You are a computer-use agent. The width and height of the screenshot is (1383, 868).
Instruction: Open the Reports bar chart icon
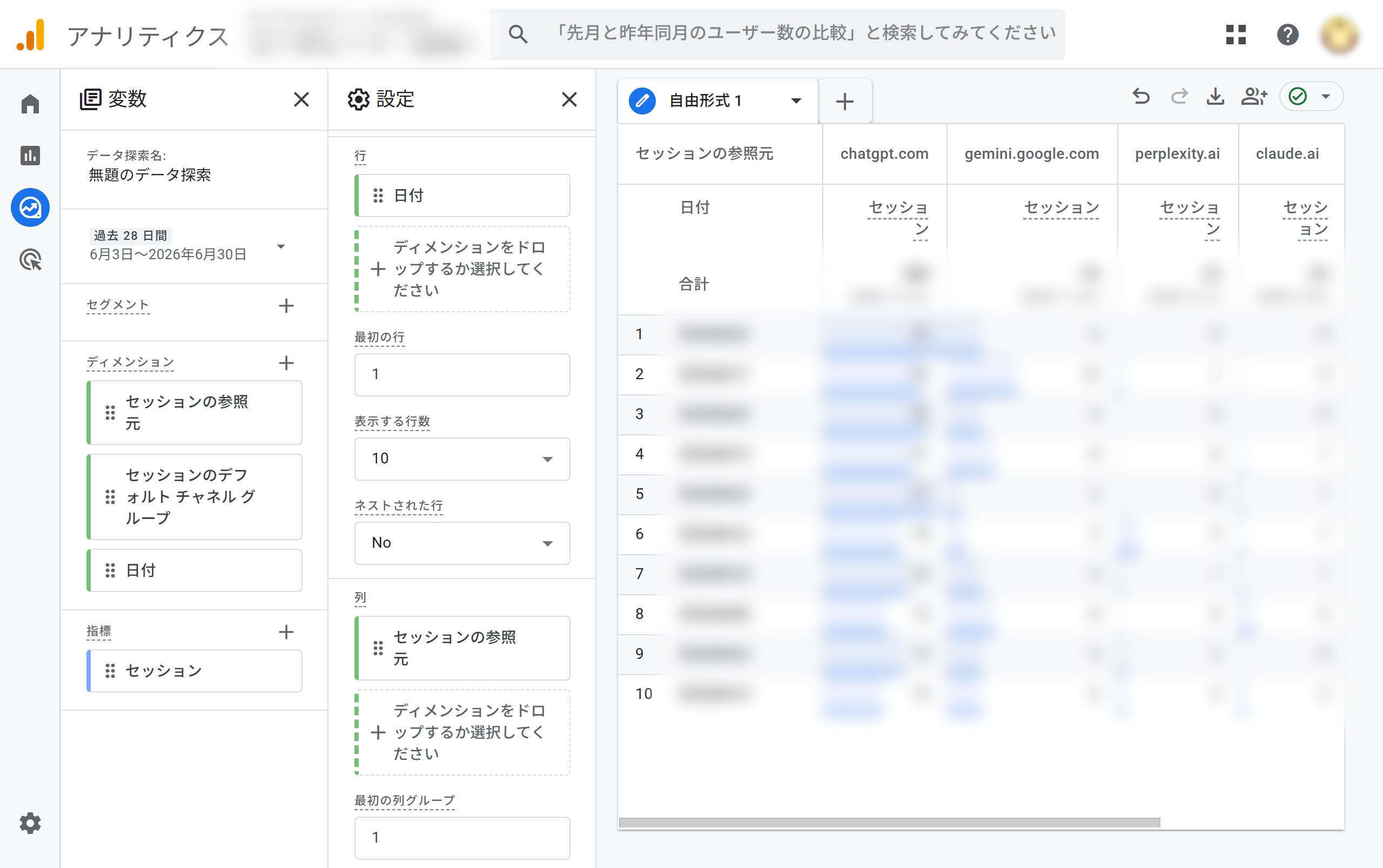[30, 156]
